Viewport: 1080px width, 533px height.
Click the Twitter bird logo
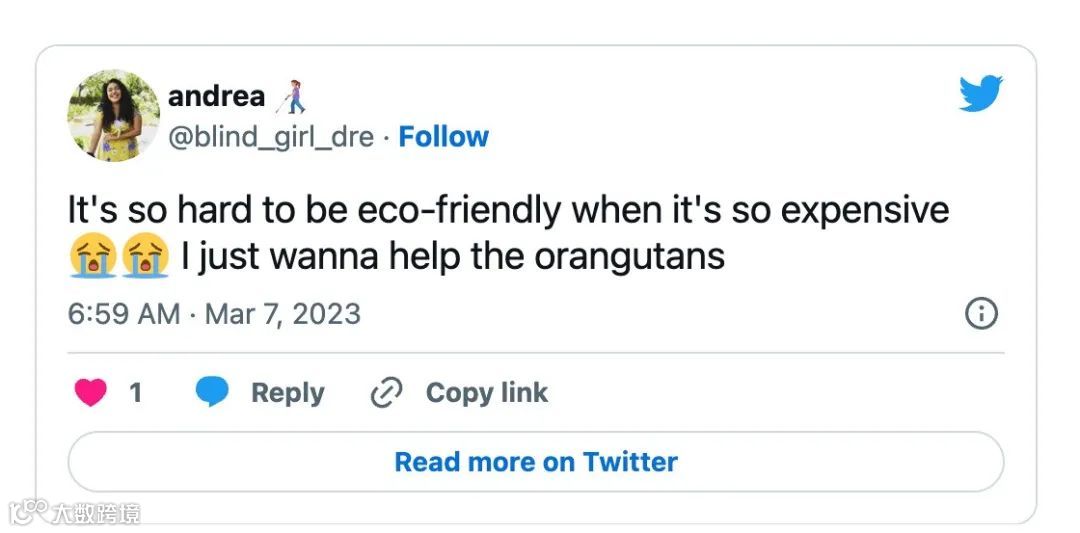pos(980,93)
